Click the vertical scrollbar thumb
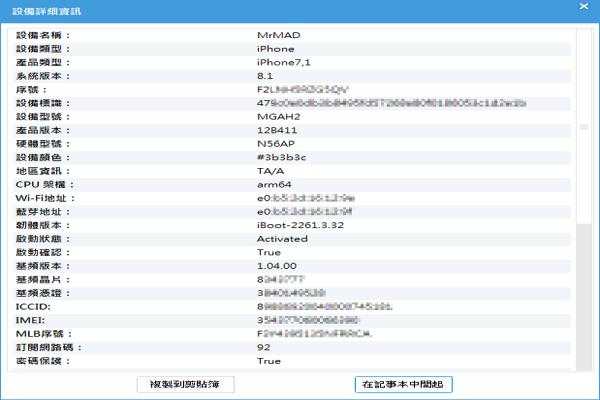Viewport: 600px width, 400px height. click(x=584, y=127)
